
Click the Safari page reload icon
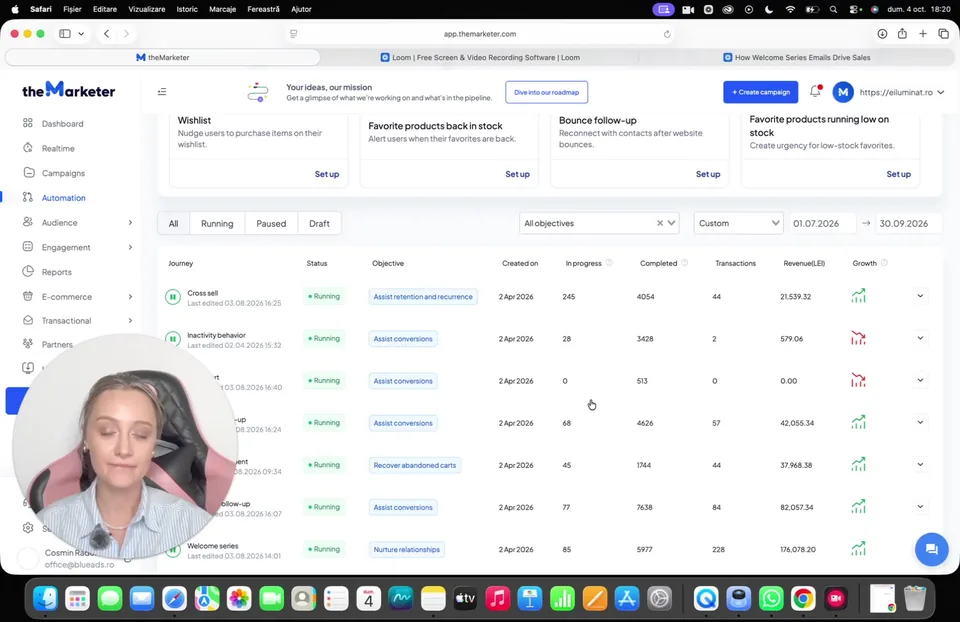[667, 34]
